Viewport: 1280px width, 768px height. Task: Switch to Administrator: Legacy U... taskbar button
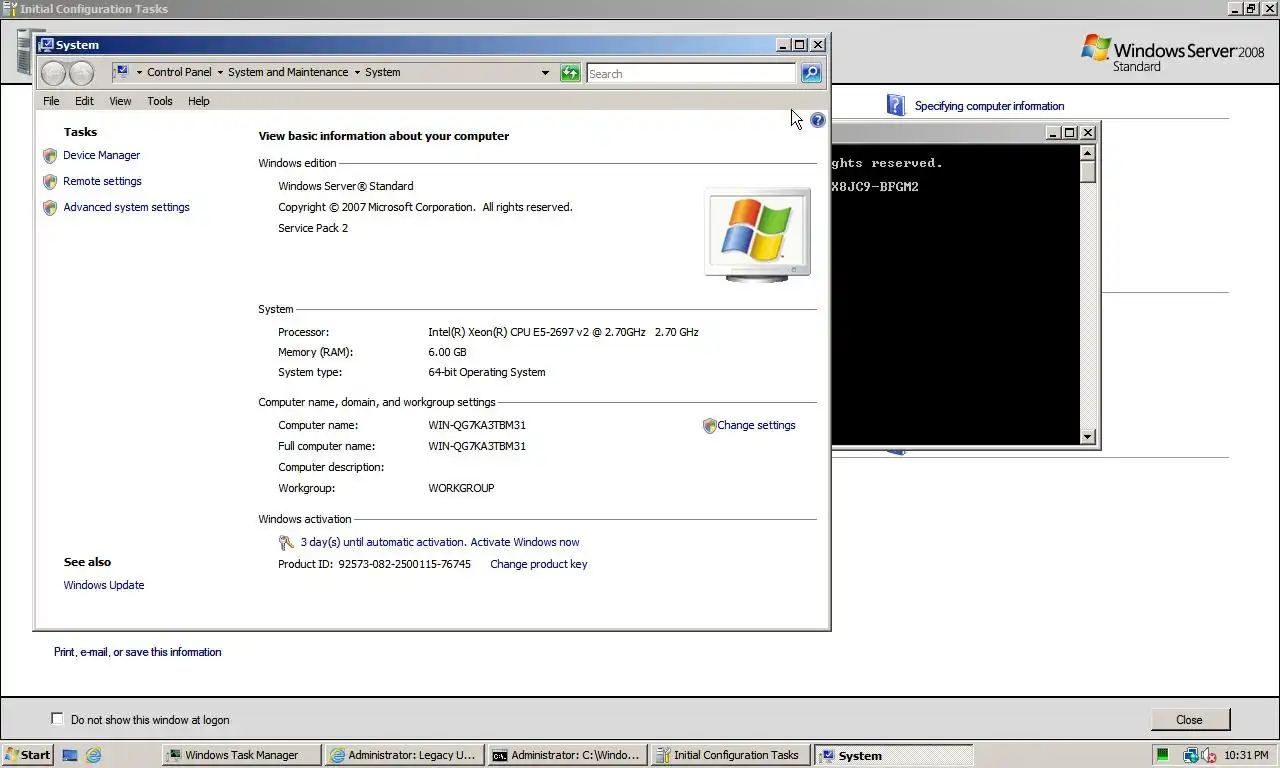[405, 755]
